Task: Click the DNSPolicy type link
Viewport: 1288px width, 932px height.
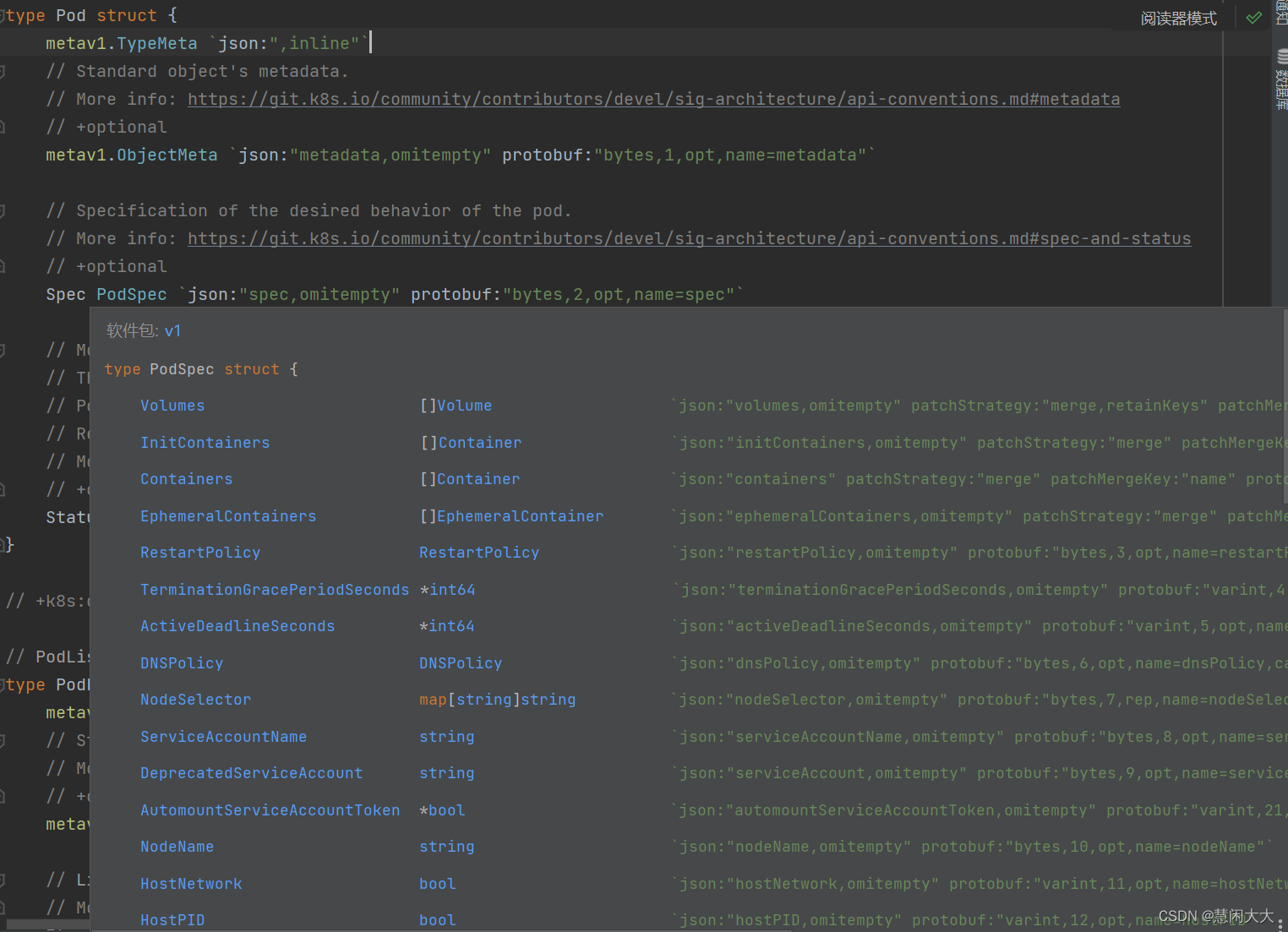Action: click(x=461, y=663)
